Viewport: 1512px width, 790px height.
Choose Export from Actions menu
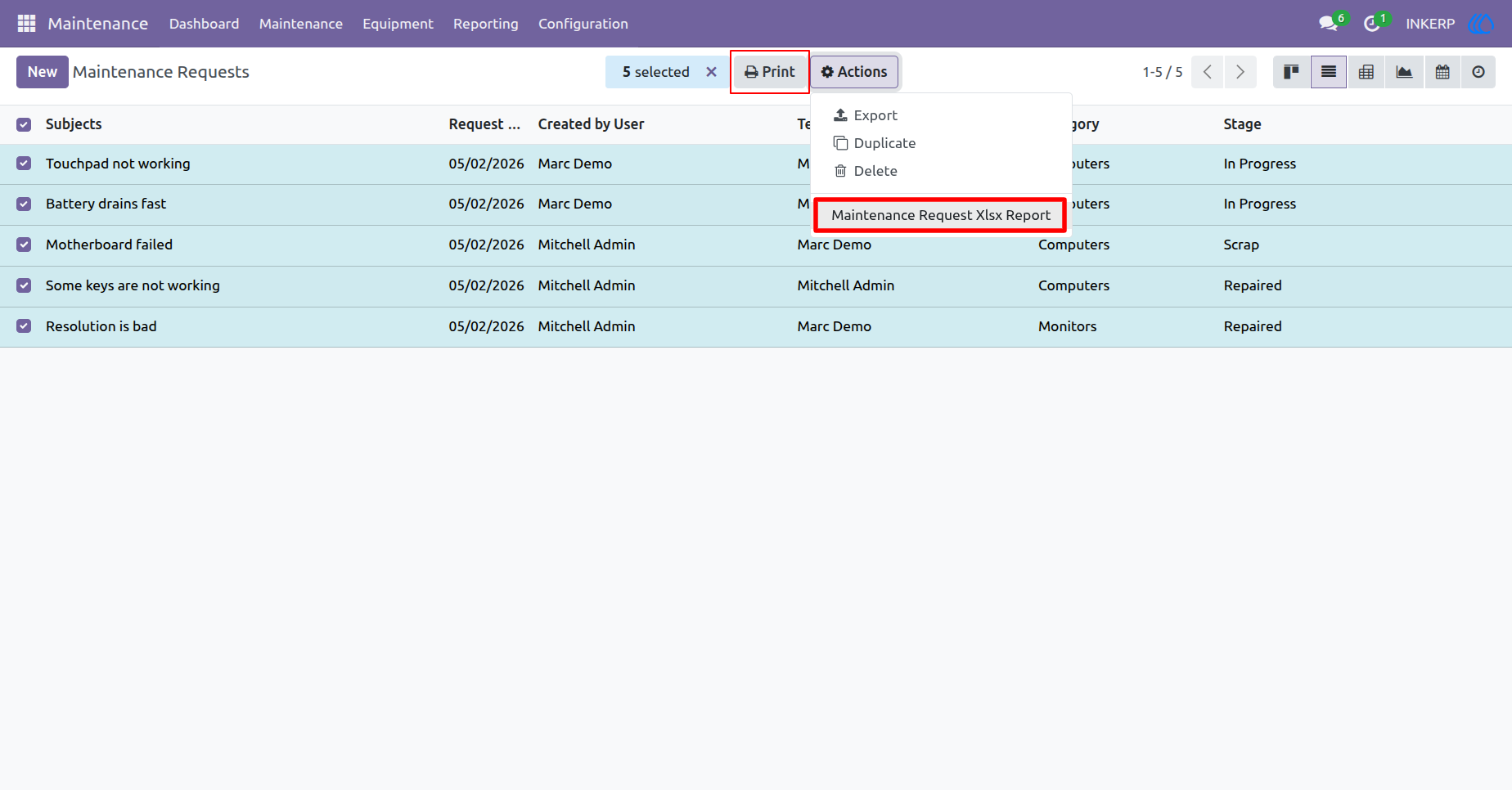click(x=941, y=115)
